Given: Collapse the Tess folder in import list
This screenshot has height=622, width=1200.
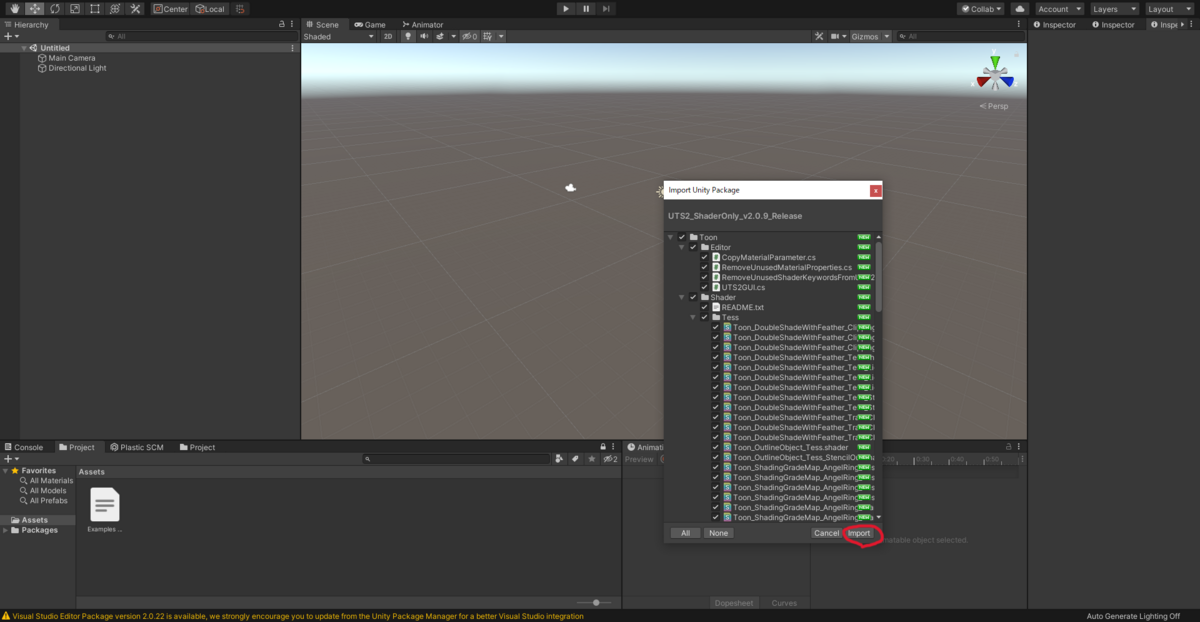Looking at the screenshot, I should tap(692, 317).
